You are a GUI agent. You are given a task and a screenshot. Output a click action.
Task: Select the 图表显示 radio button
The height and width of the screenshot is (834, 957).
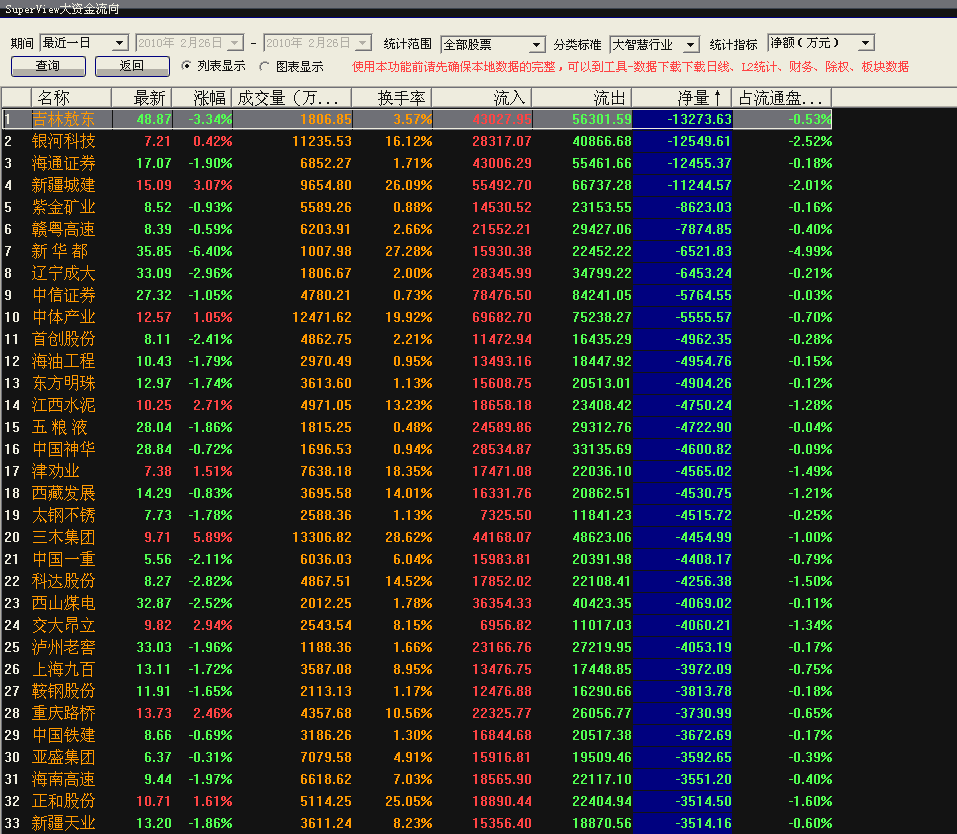264,66
